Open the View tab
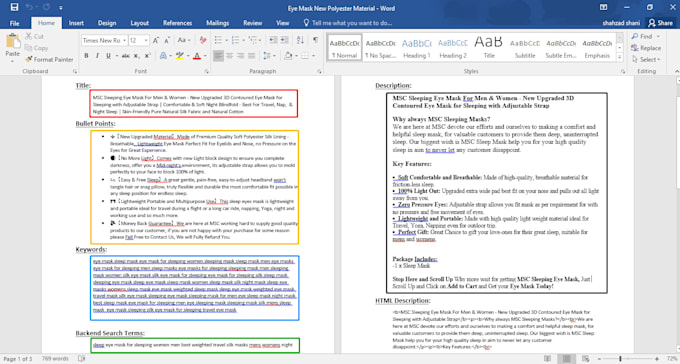 click(282, 23)
